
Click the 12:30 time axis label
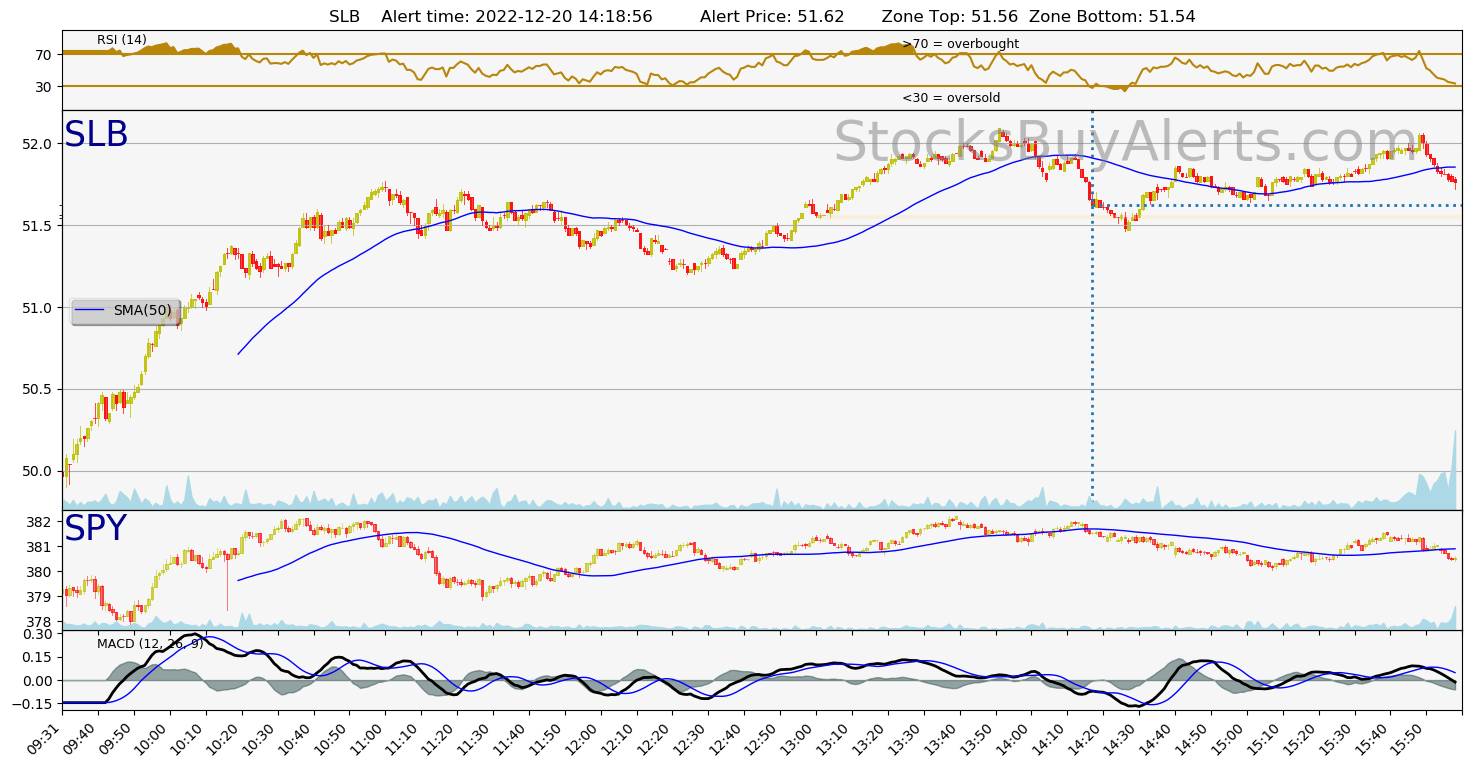pos(690,738)
